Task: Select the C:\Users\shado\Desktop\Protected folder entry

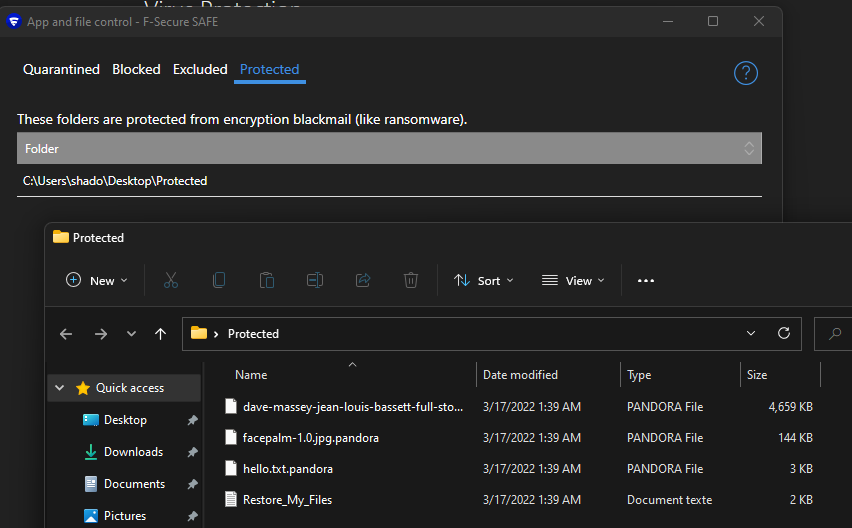Action: tap(389, 181)
